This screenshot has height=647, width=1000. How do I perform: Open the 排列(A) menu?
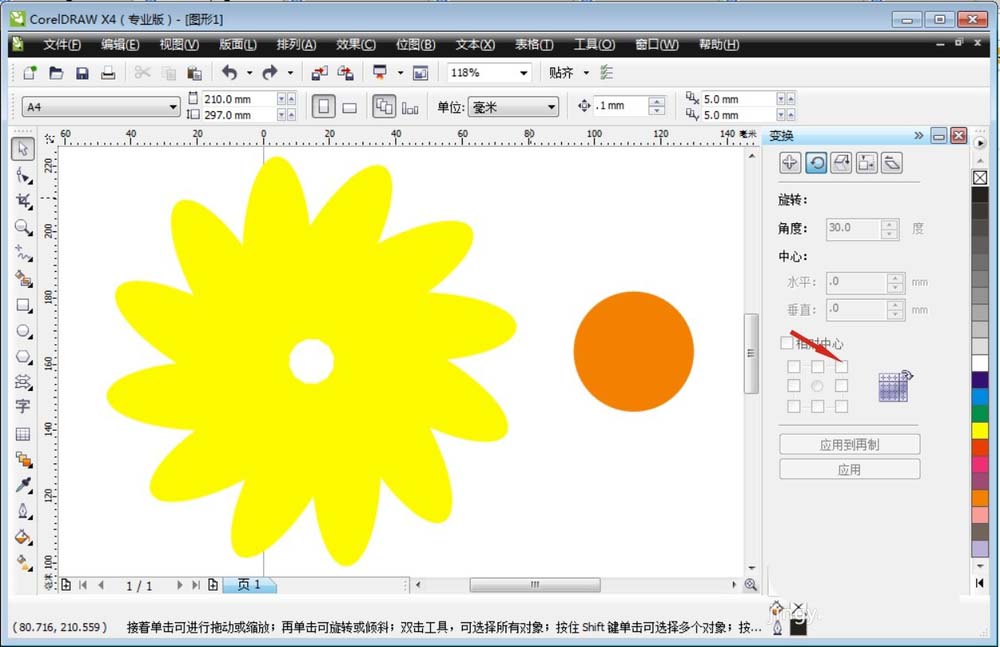(x=295, y=45)
